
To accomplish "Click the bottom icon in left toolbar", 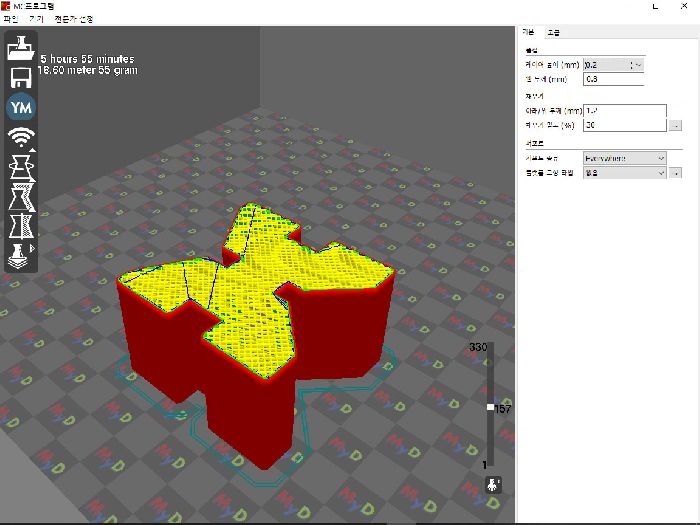I will tap(21, 254).
